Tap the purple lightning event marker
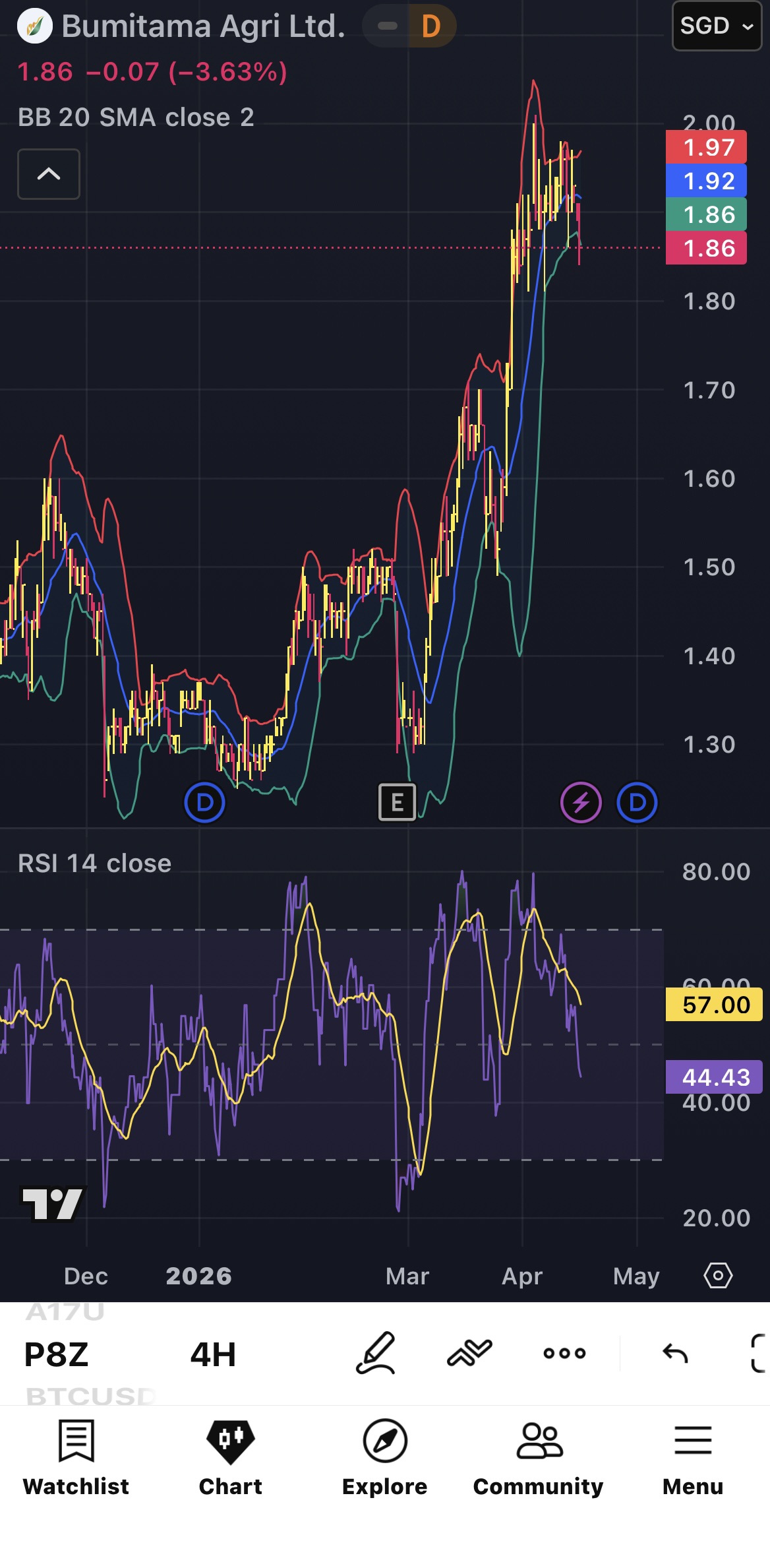This screenshot has height=1568, width=770. (581, 803)
